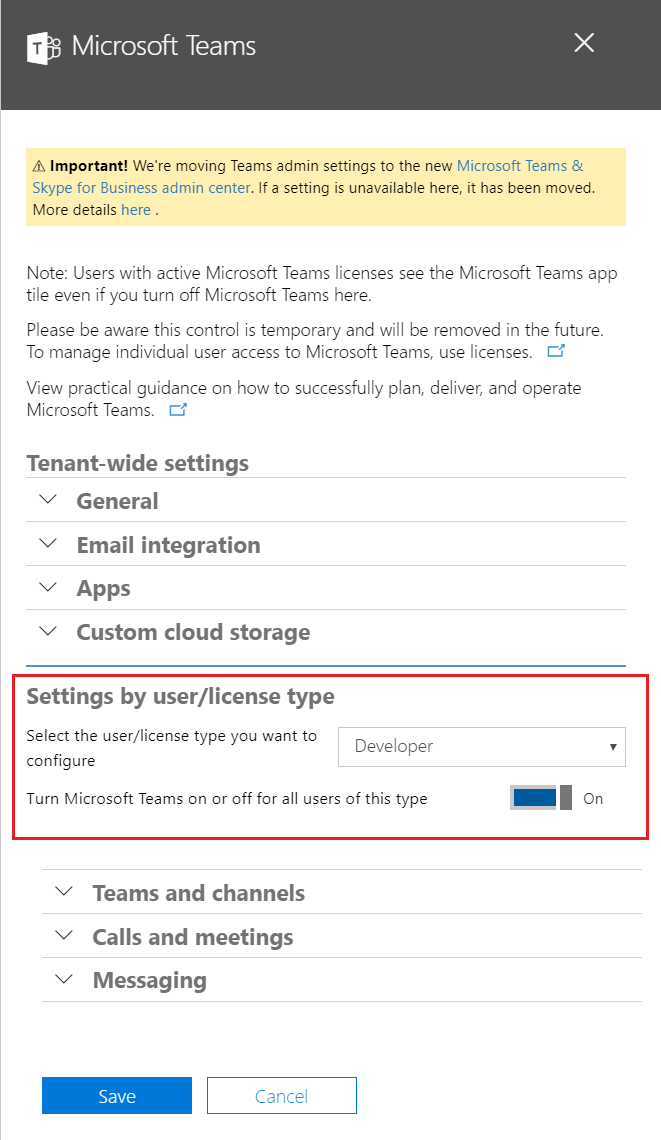Expand the Calls and meetings chevron
The image size is (661, 1140).
coord(64,936)
